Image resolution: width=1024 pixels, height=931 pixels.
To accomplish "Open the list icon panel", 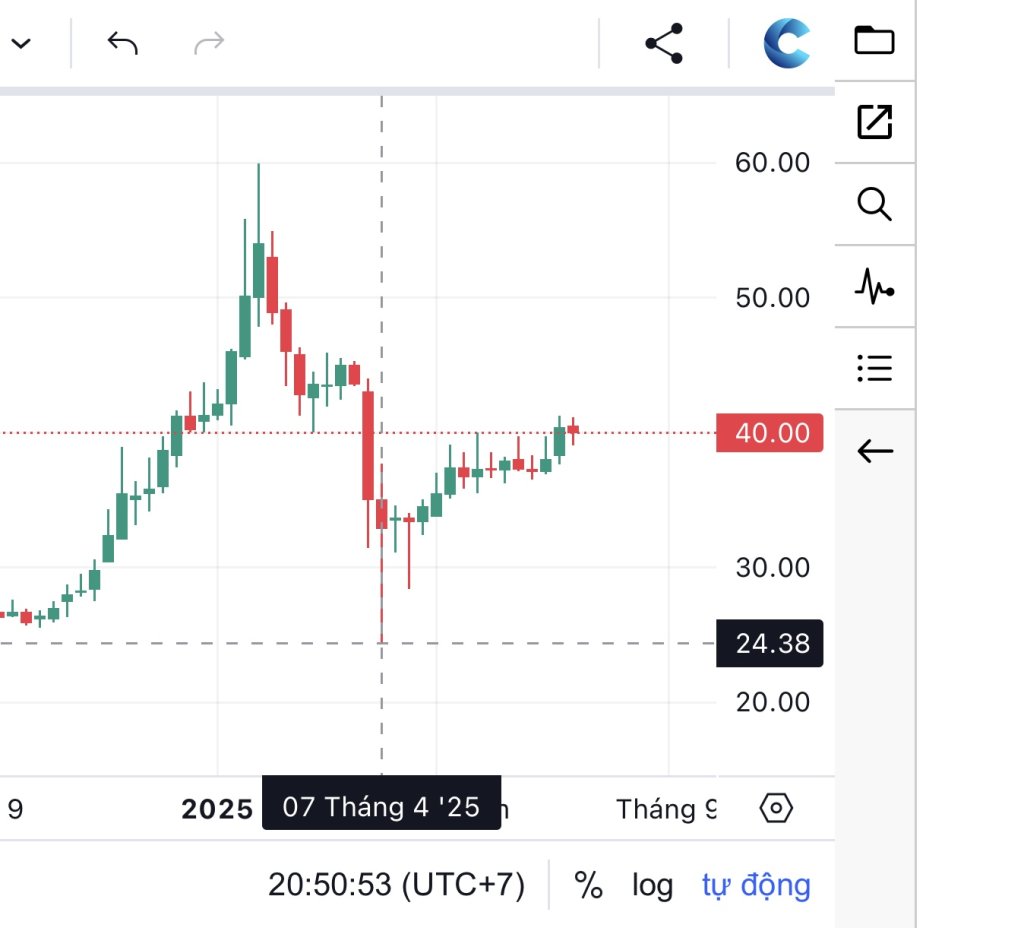I will tap(874, 368).
